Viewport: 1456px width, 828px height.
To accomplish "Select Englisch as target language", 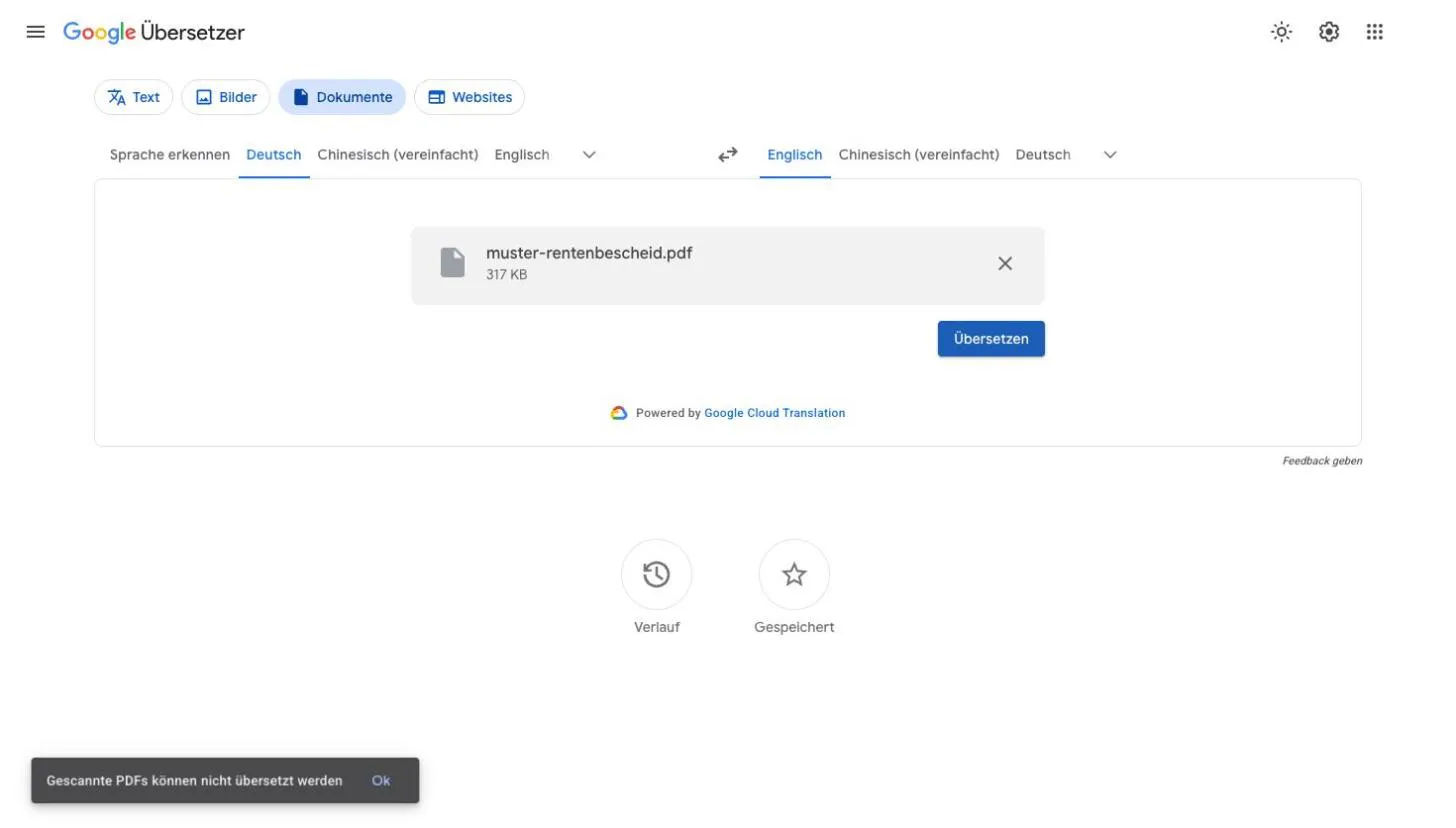I will click(x=795, y=155).
